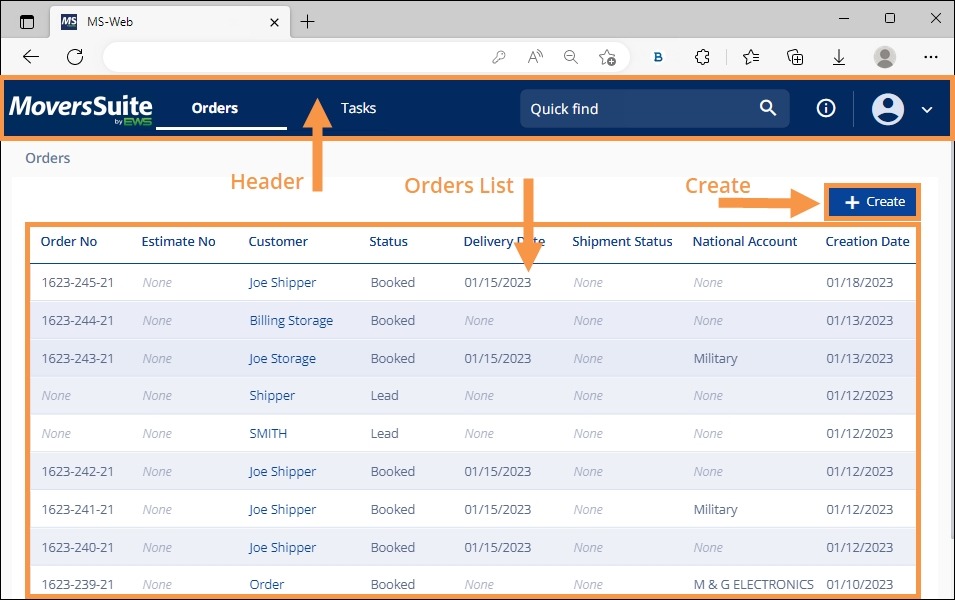Refresh the current page
Image resolution: width=955 pixels, height=600 pixels.
[74, 57]
